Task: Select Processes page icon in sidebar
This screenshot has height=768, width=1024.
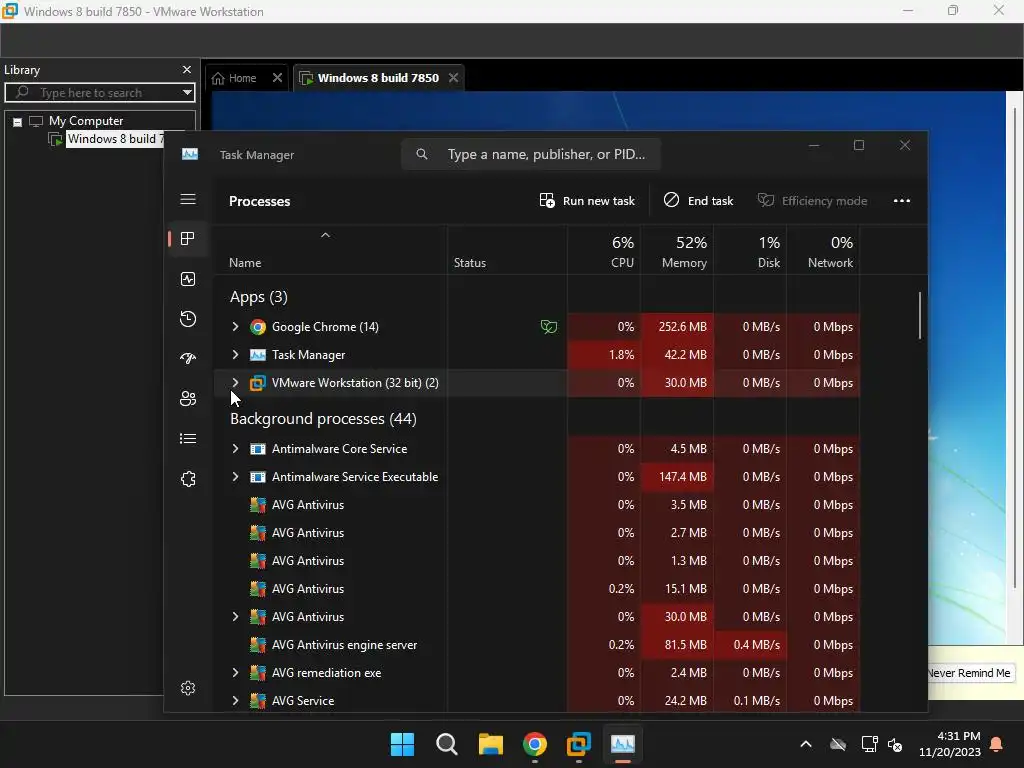Action: (x=188, y=239)
